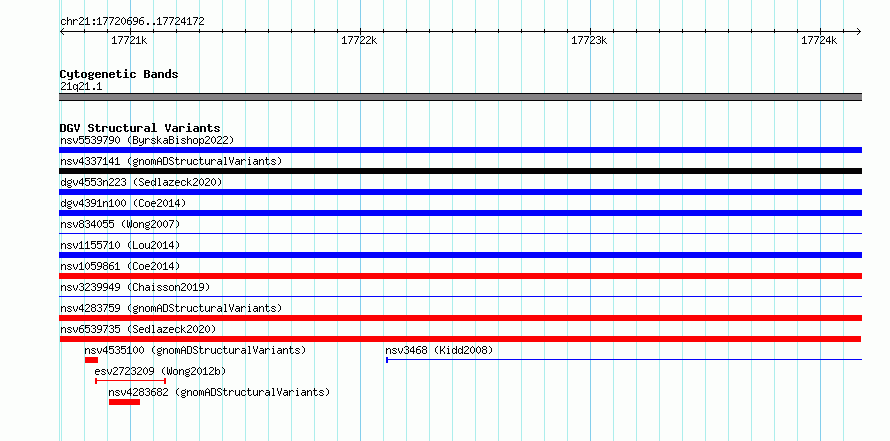The height and width of the screenshot is (441, 890).
Task: Open nsv4337141 (gnomADStructuralVariants) label
Action: pyautogui.click(x=171, y=161)
